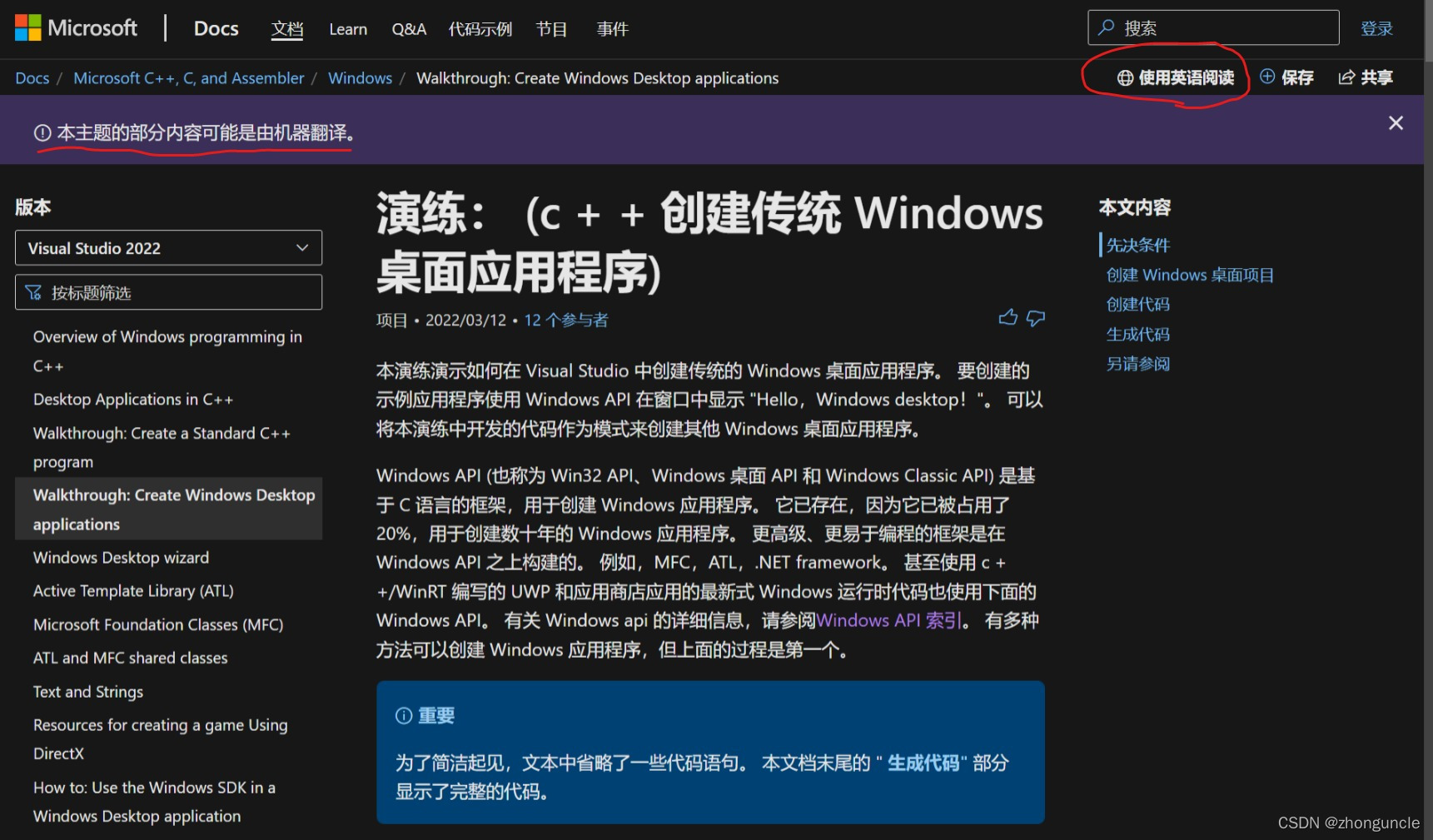Click the 搜索 search box
This screenshot has width=1433, height=840.
[1213, 27]
